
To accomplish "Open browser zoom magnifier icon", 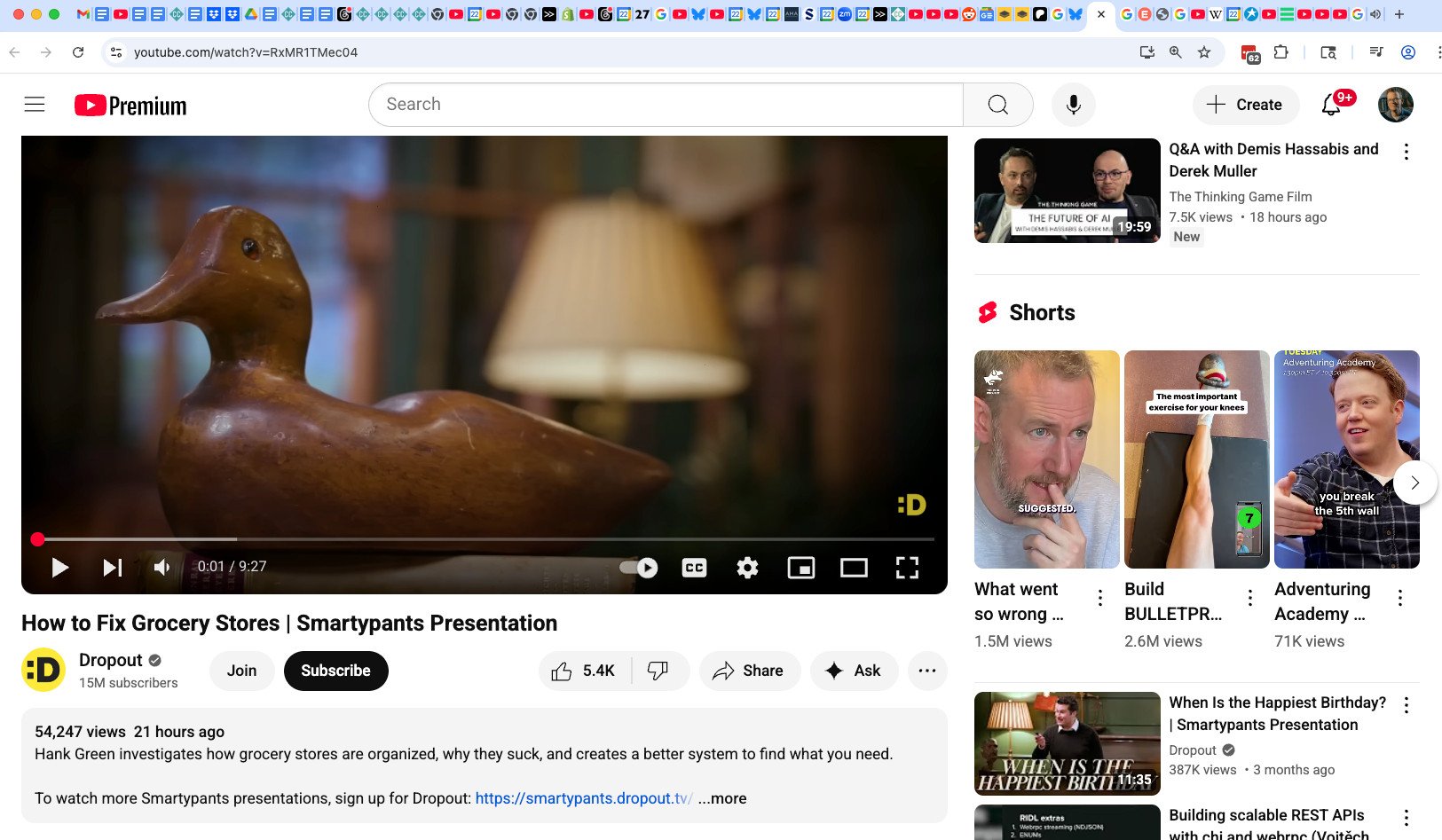I will click(1176, 52).
